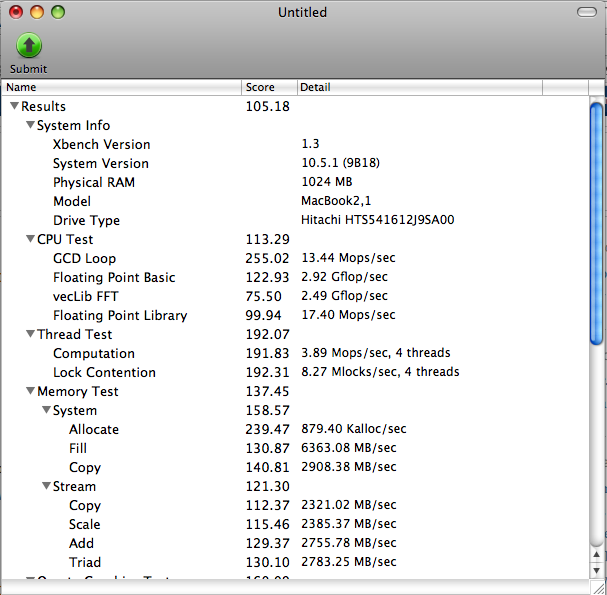Click the Detail column header
The width and height of the screenshot is (607, 595).
[x=420, y=87]
